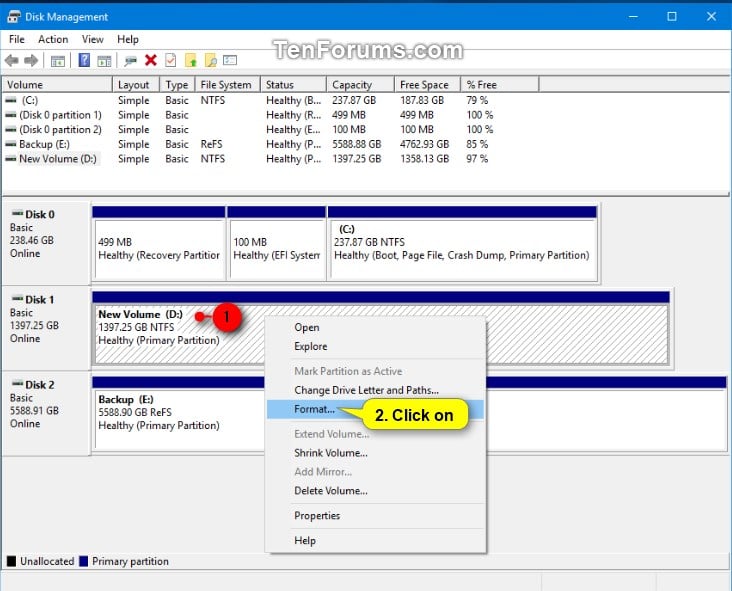Screen dimensions: 732x591
Task: Click the ReFS file system cell
Action: coord(211,144)
